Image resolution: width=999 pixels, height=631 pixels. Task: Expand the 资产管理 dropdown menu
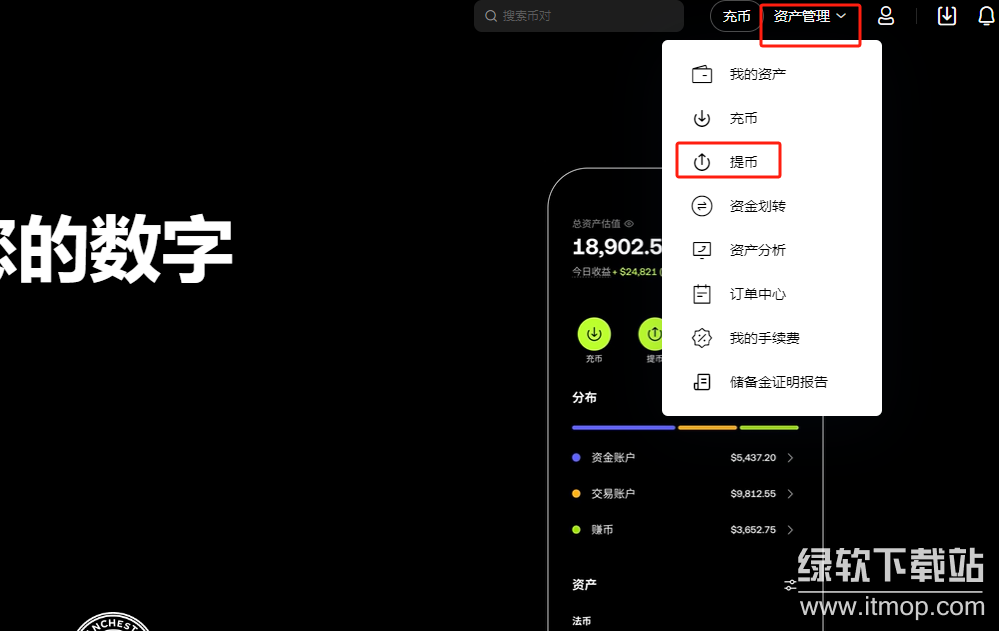tap(809, 17)
